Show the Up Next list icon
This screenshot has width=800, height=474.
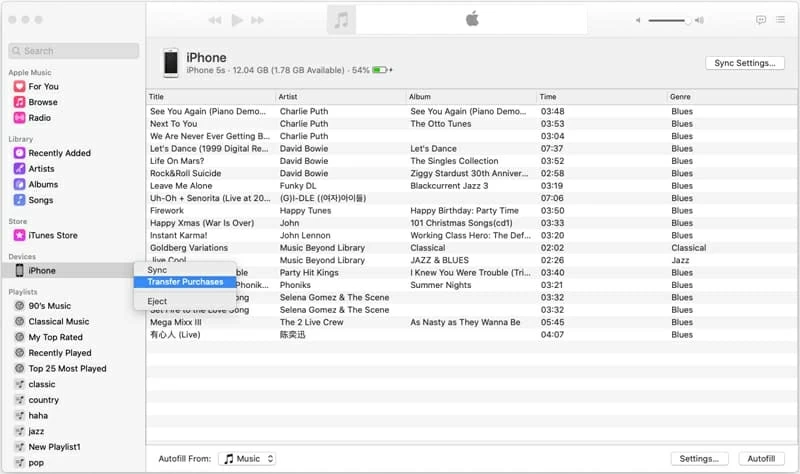coord(781,20)
